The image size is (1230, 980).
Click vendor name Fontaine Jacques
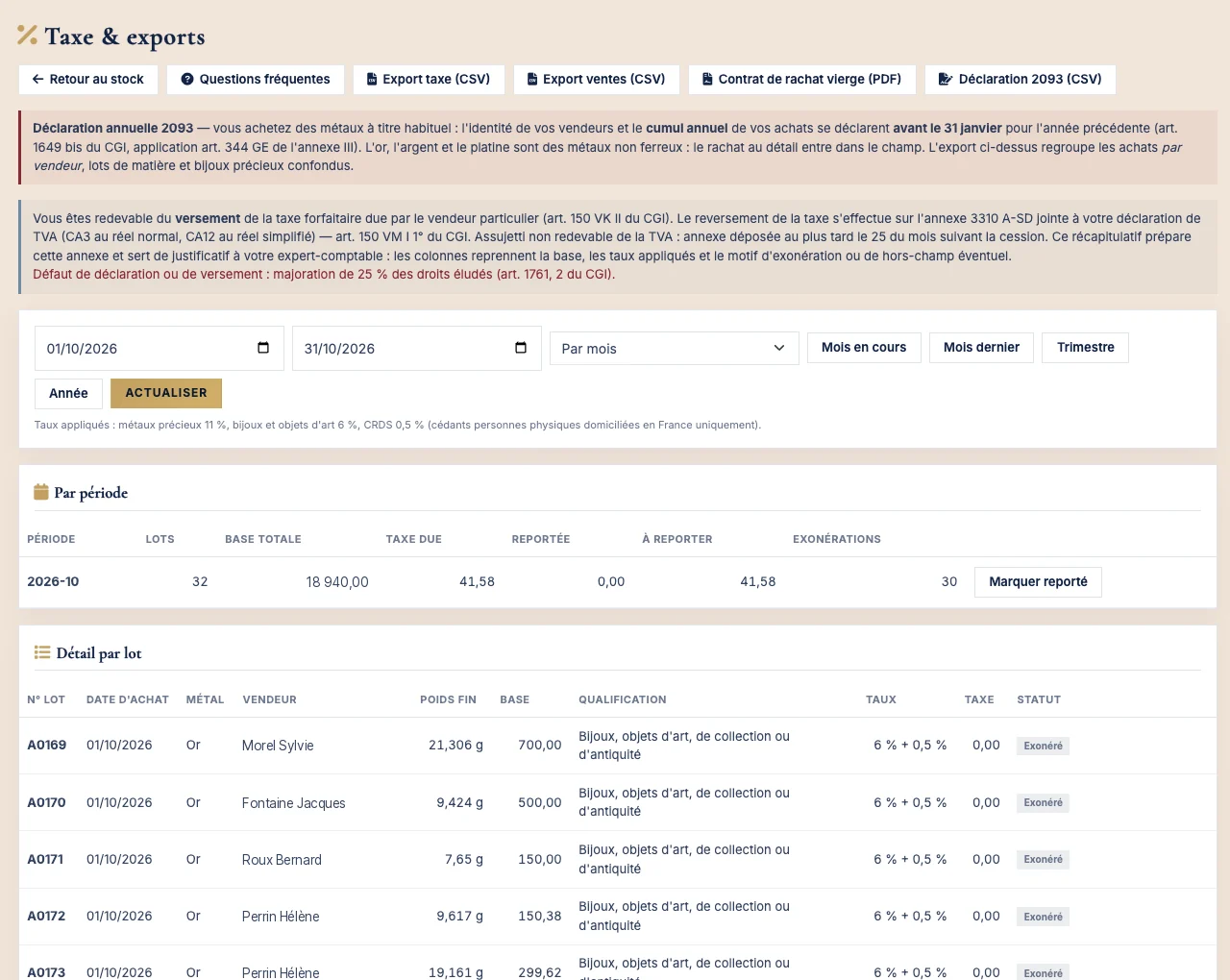(293, 803)
